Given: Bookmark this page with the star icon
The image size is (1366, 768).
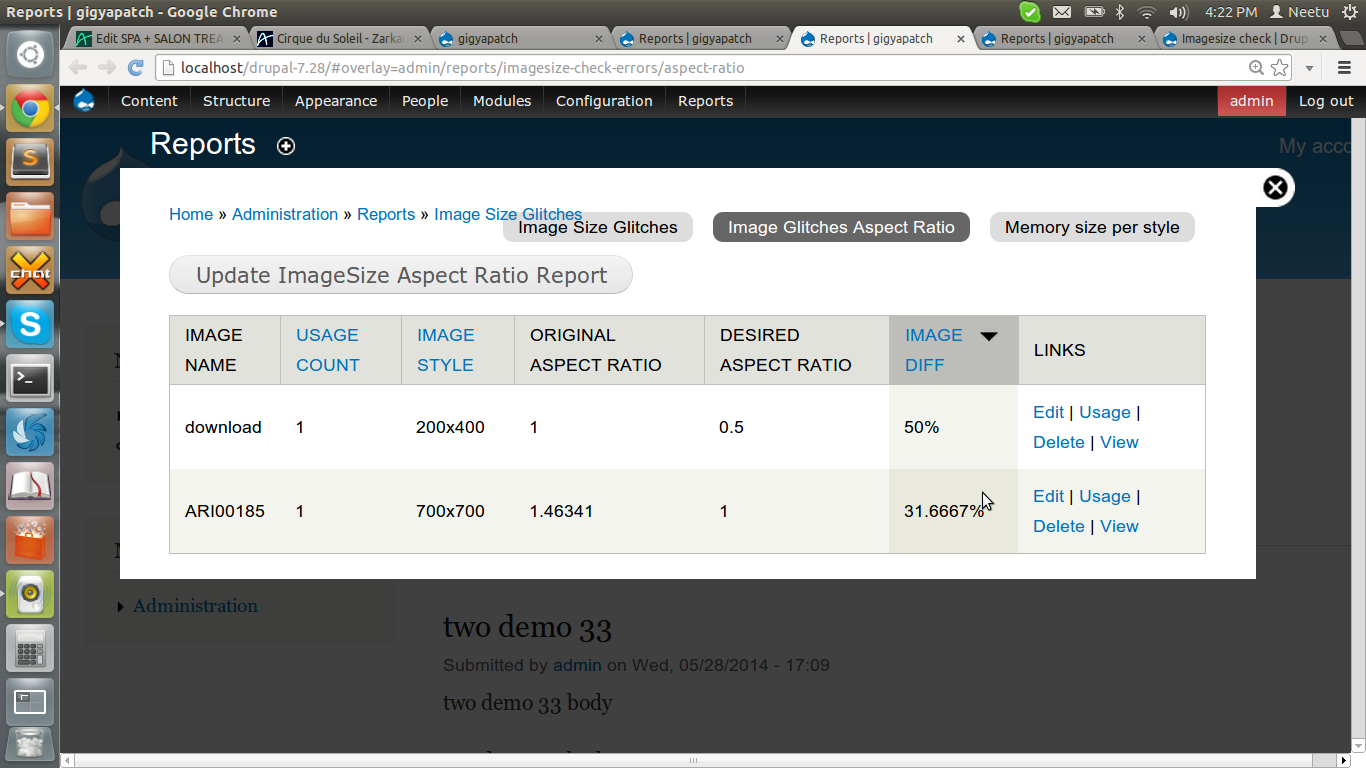Looking at the screenshot, I should point(1280,68).
